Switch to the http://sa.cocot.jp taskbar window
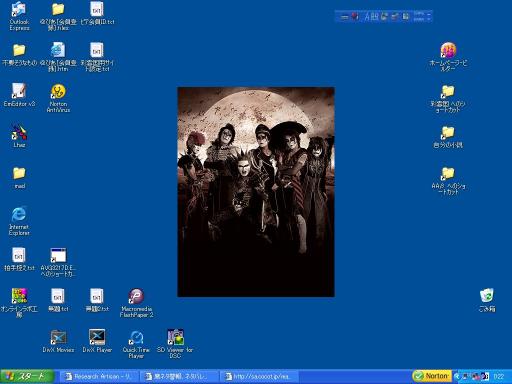The height and width of the screenshot is (384, 512). (259, 377)
